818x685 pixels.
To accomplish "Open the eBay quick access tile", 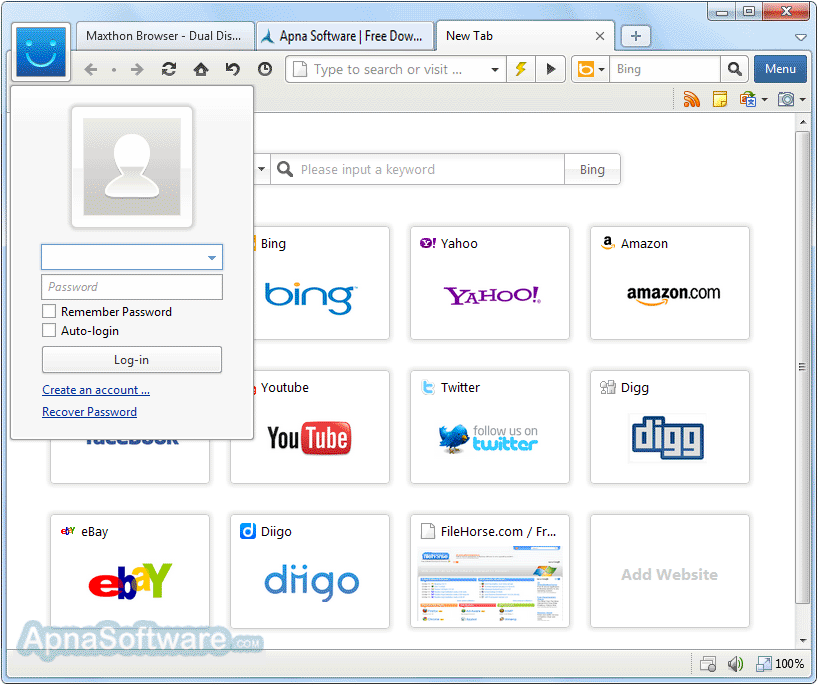I will pos(130,571).
